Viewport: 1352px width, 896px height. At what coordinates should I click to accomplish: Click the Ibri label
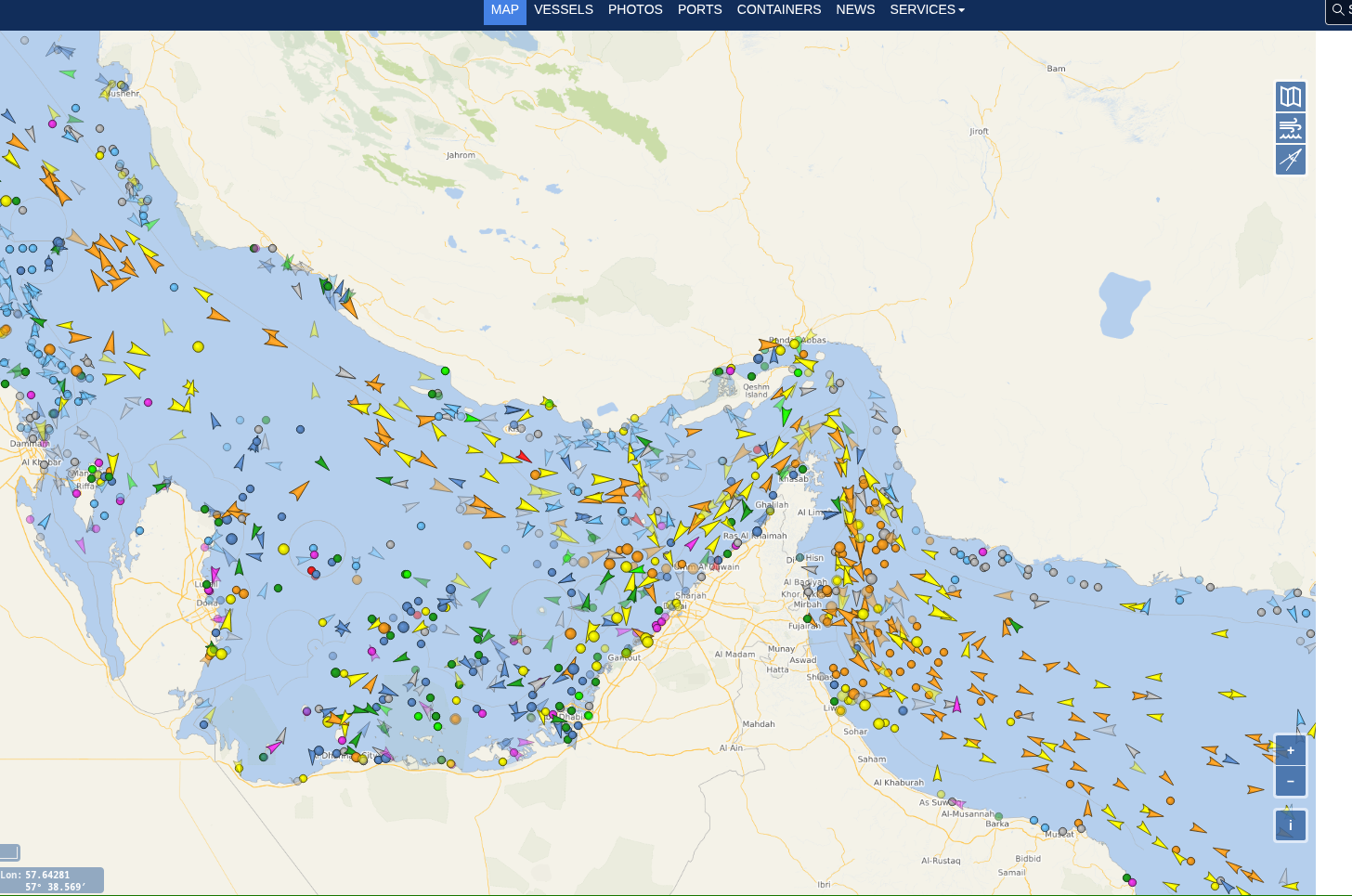[824, 885]
